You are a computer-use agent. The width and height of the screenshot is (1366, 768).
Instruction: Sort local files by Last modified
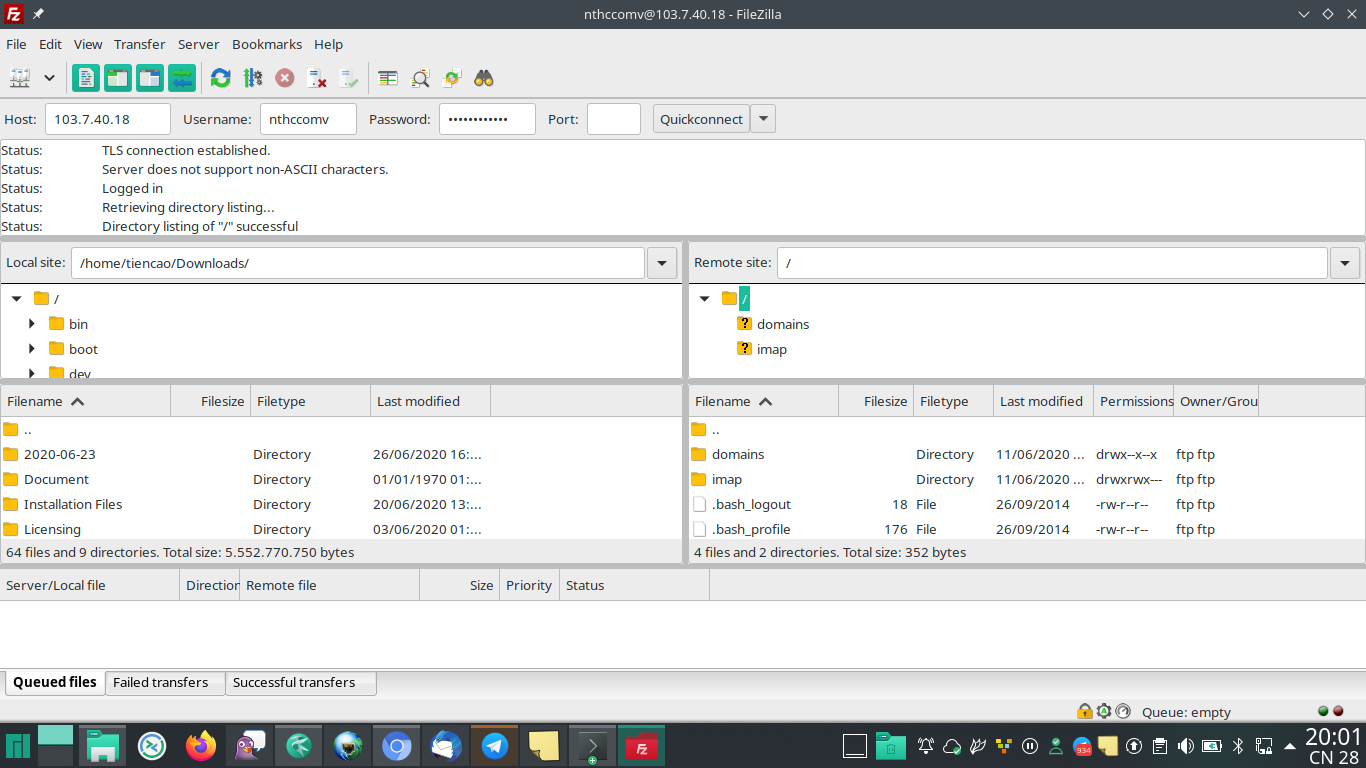pyautogui.click(x=430, y=401)
